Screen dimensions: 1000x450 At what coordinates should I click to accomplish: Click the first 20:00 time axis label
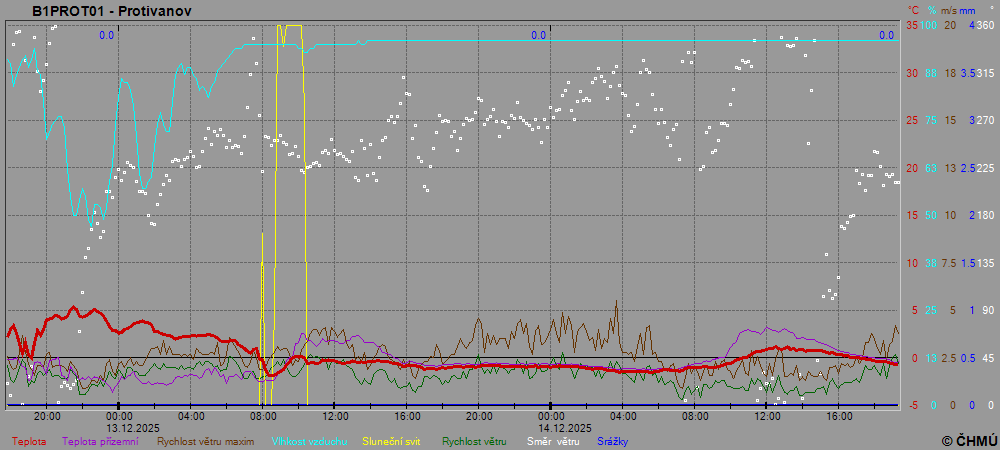tap(47, 416)
